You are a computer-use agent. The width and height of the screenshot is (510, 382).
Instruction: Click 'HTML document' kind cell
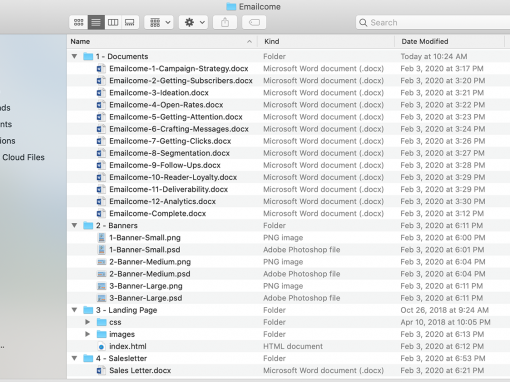tap(293, 346)
